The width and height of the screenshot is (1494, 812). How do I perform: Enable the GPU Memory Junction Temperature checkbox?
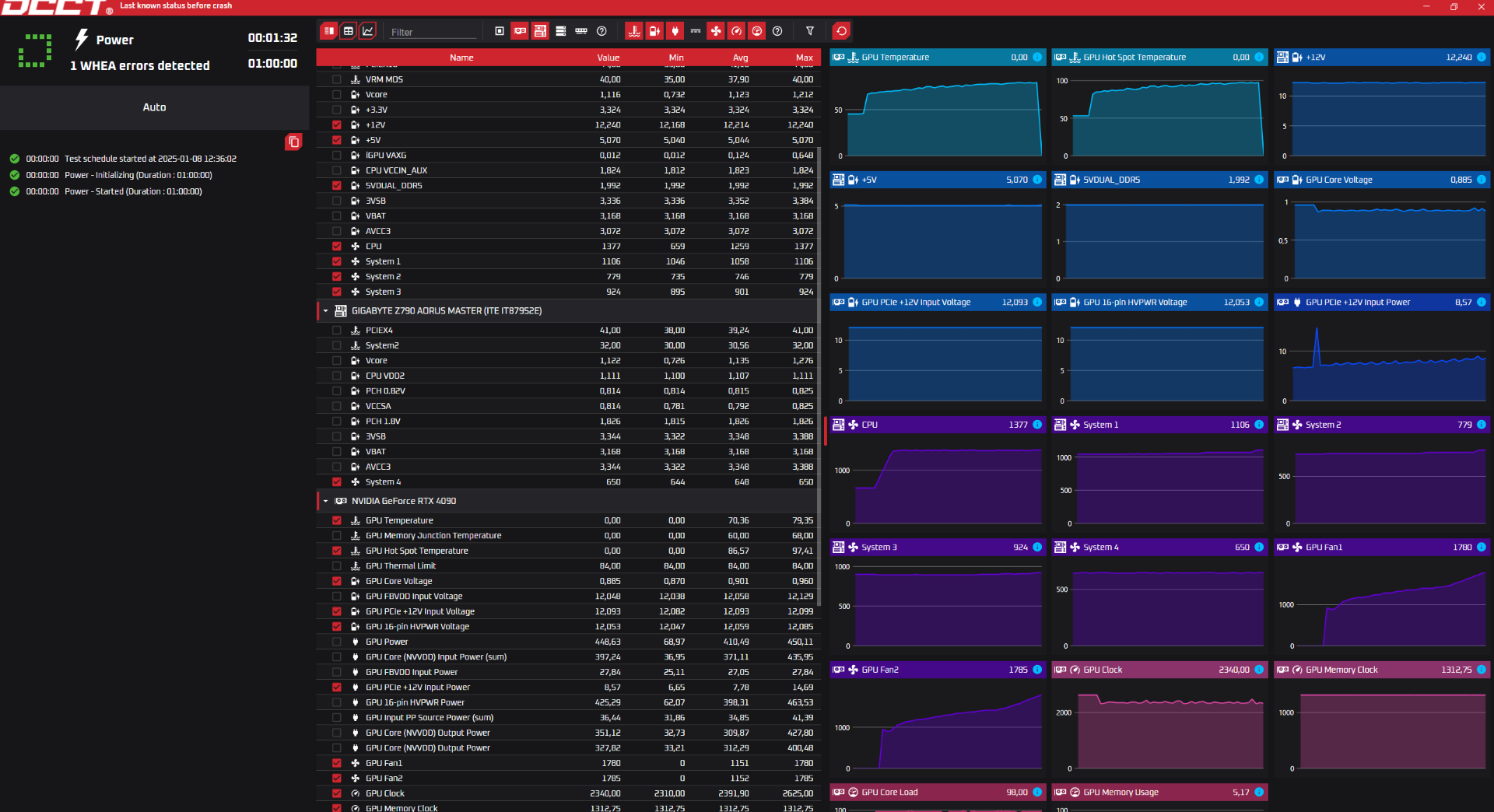click(x=337, y=535)
